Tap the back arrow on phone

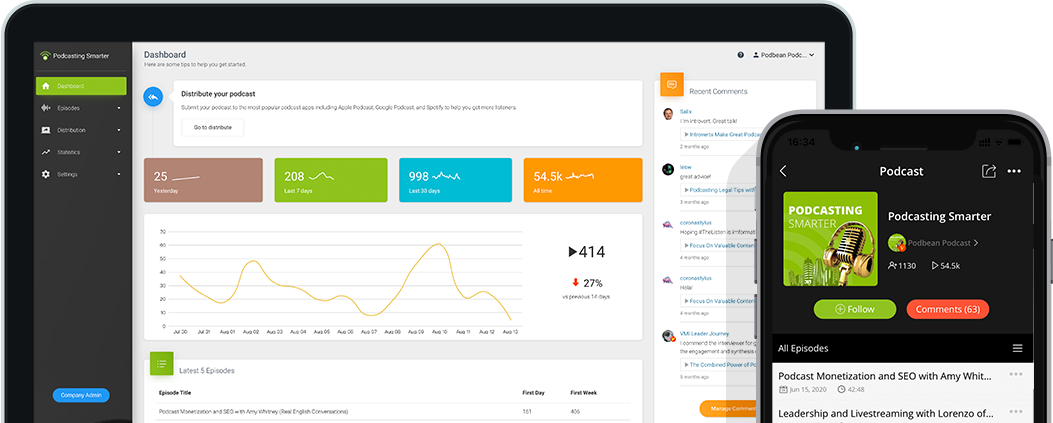click(783, 171)
